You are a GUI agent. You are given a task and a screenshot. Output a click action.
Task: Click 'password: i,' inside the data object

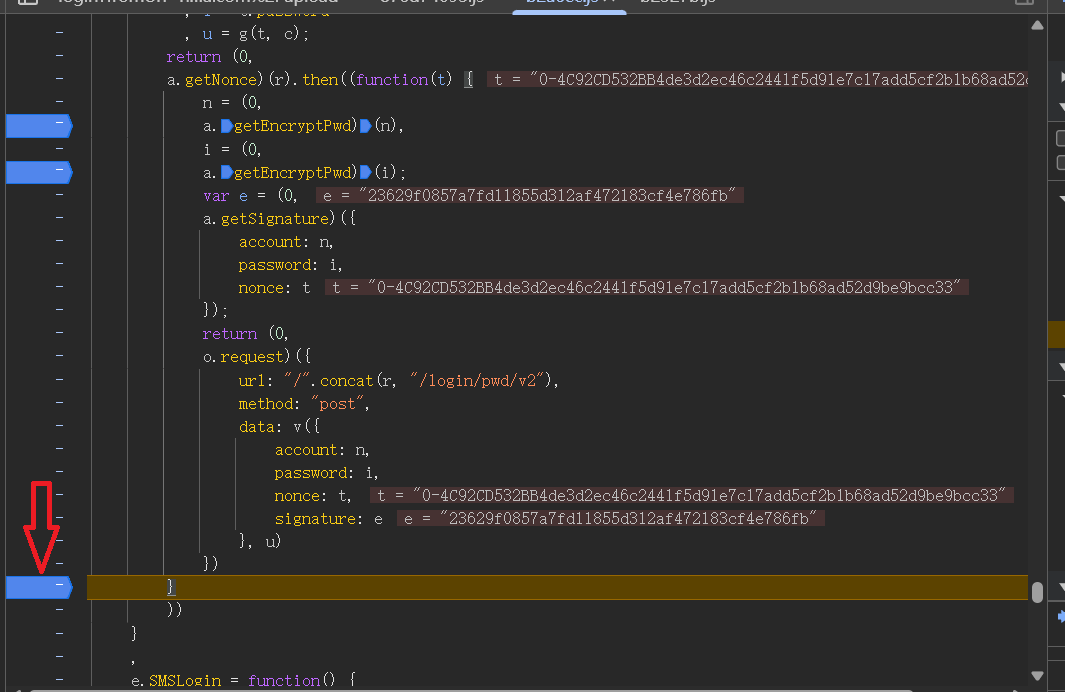click(x=327, y=473)
